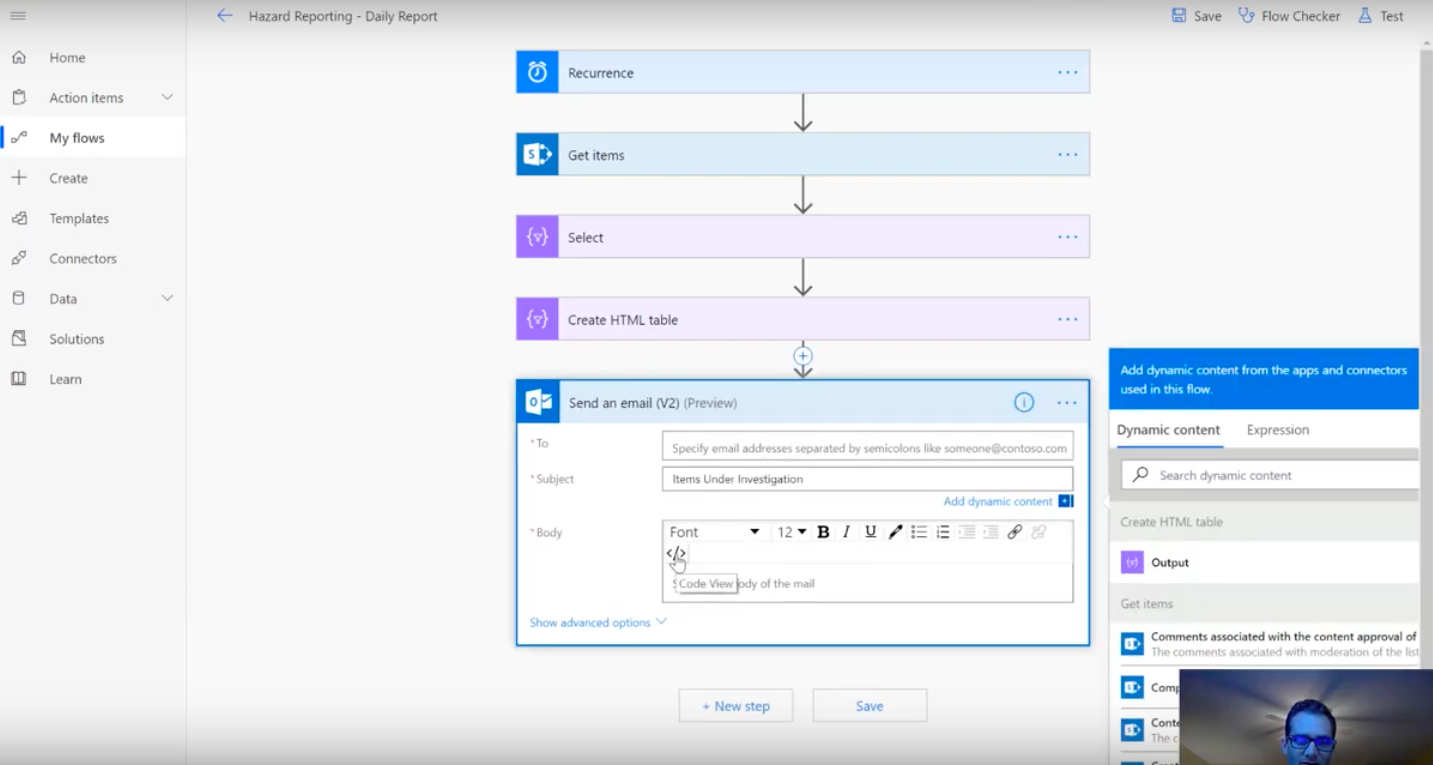Open My flows in sidebar
The image size is (1433, 765).
(92, 138)
